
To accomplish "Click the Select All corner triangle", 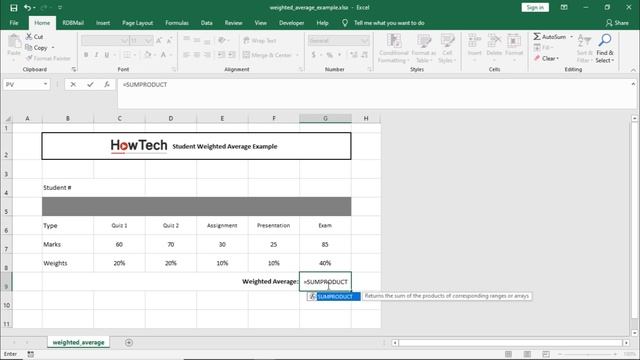I will point(7,118).
